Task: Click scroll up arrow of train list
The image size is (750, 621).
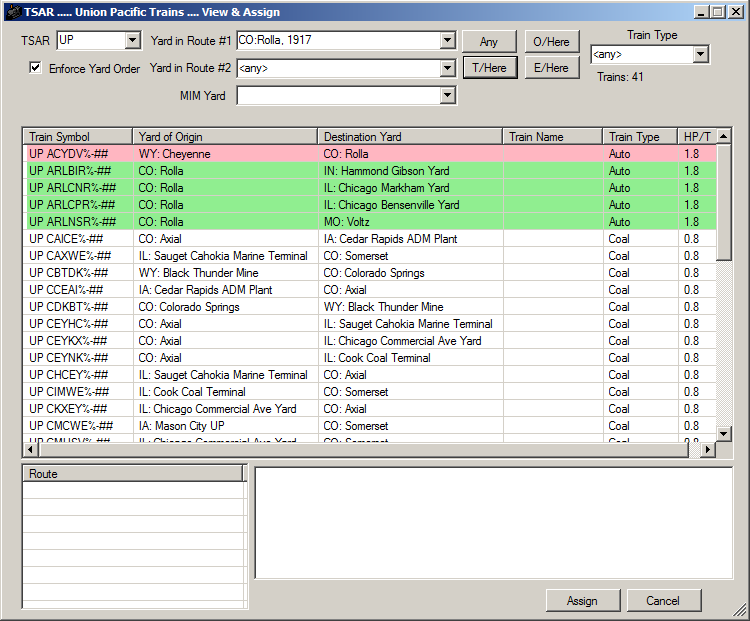Action: pyautogui.click(x=724, y=136)
